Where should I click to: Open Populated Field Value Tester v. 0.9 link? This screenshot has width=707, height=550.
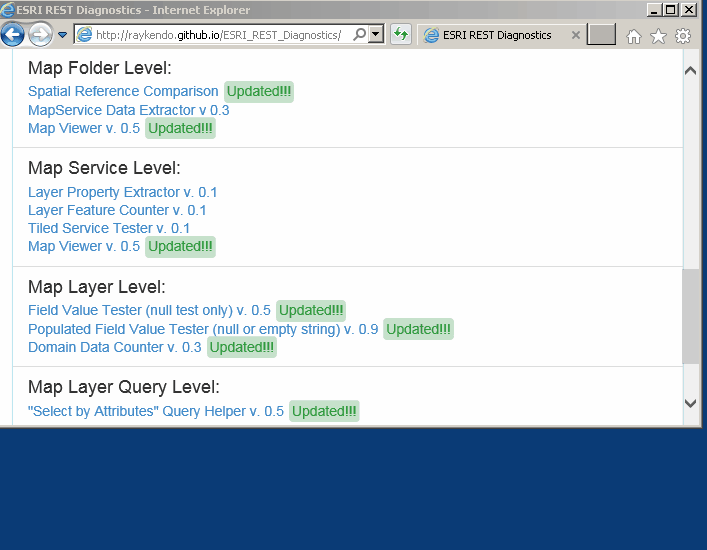(x=203, y=329)
